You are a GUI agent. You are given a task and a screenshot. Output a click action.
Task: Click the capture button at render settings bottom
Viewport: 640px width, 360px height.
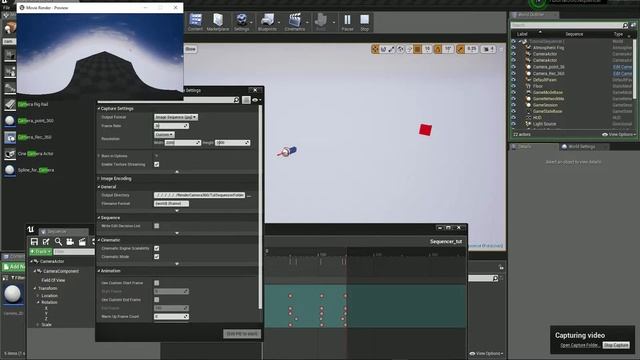coord(242,334)
